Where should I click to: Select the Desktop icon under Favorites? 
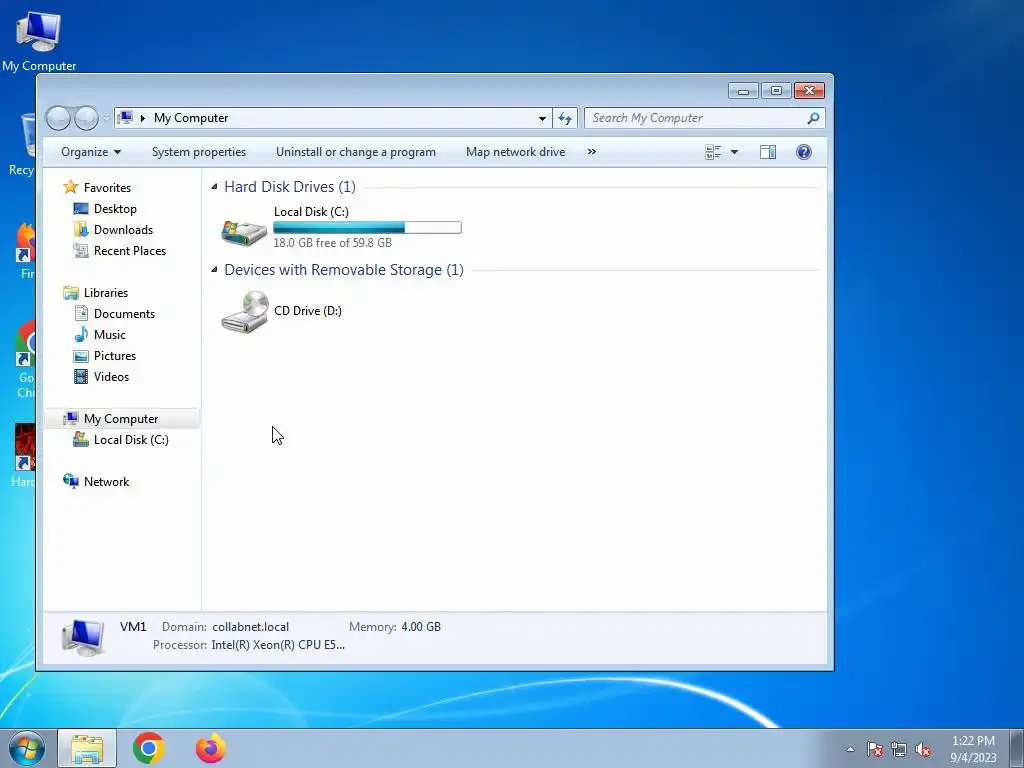coord(81,209)
